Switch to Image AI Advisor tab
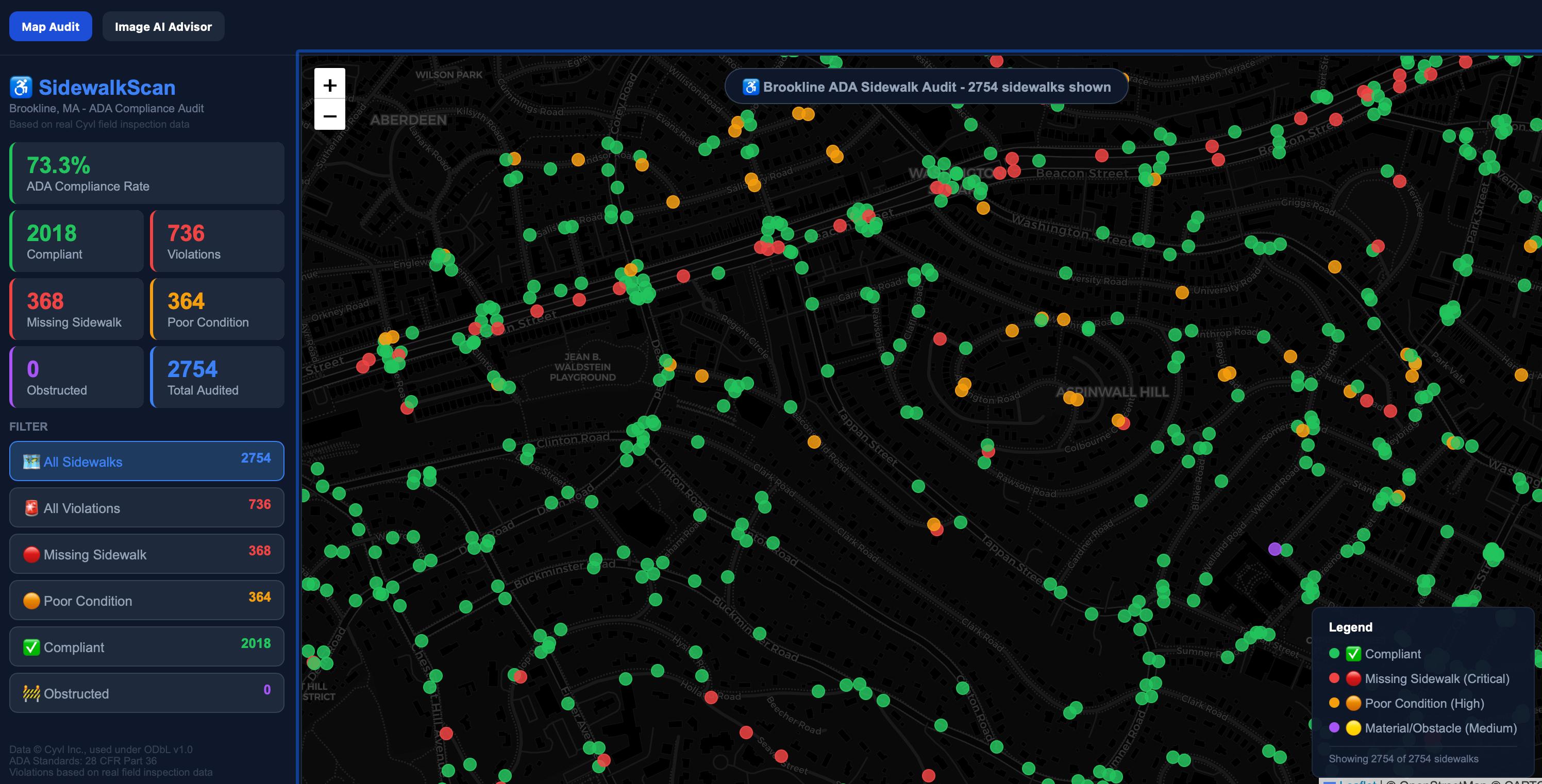 (x=163, y=26)
